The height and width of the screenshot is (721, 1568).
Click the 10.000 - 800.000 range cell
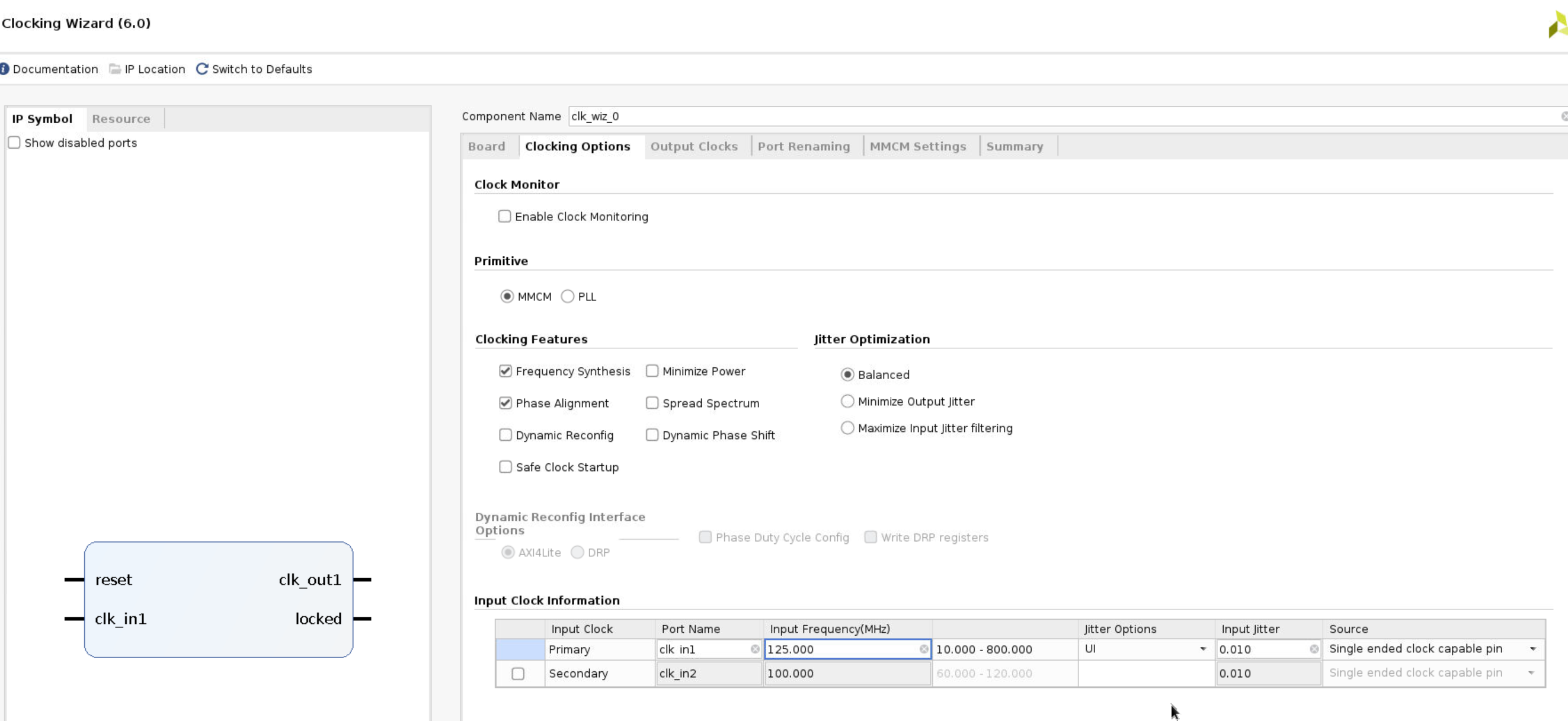1005,649
